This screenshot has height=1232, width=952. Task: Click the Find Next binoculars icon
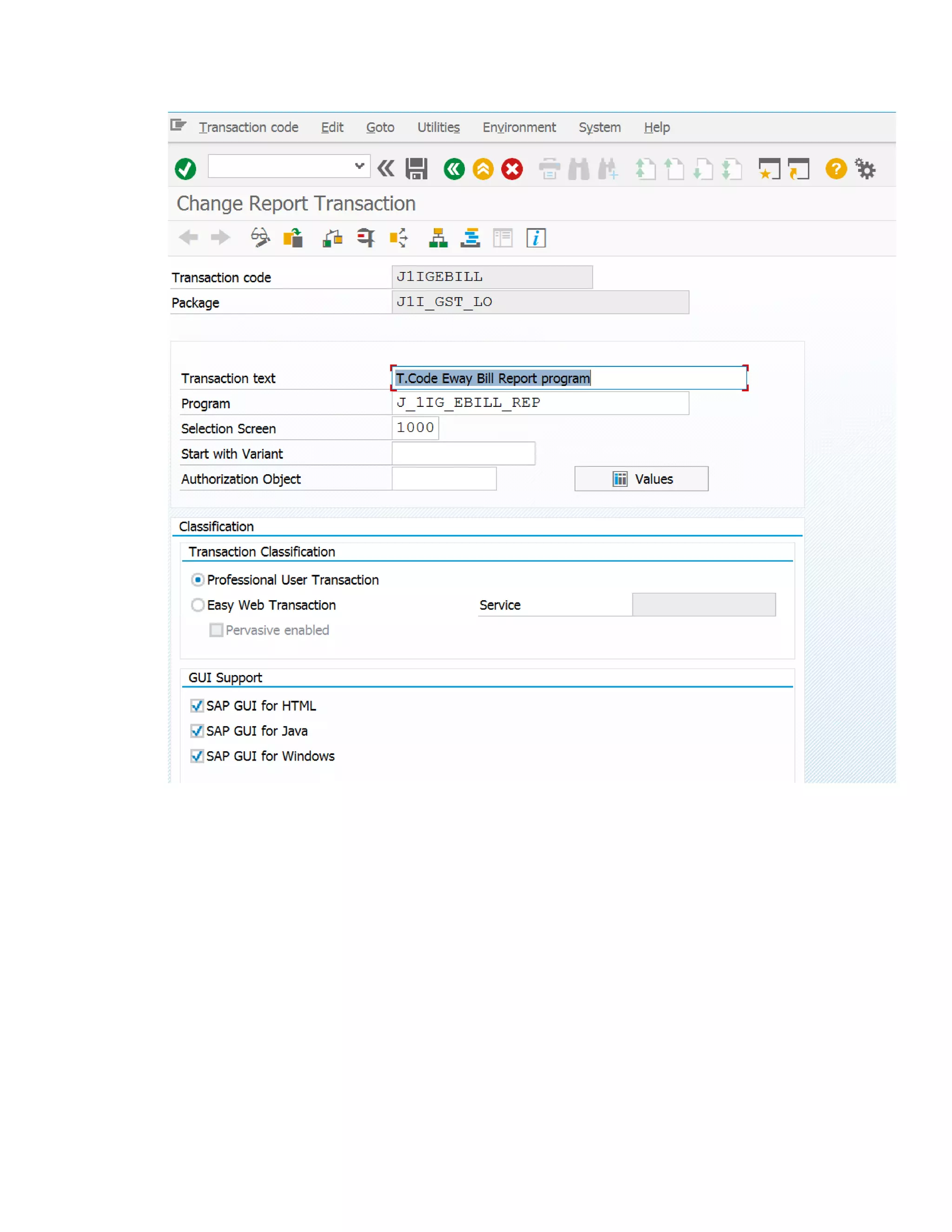[x=608, y=169]
